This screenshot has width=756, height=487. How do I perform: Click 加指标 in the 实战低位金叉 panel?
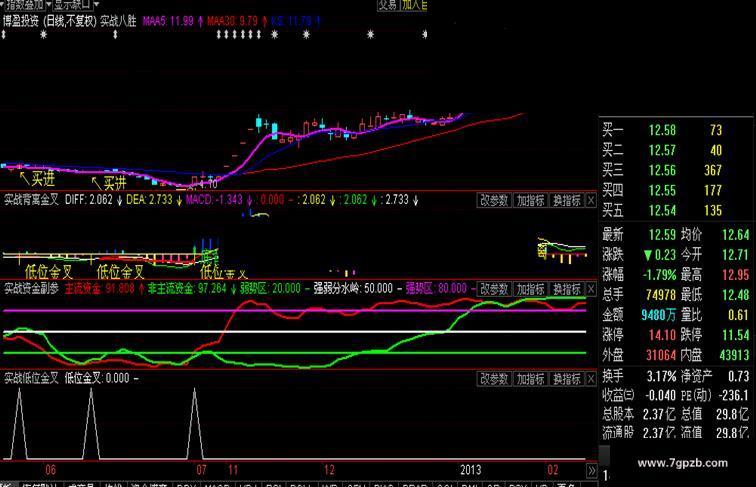coord(531,379)
